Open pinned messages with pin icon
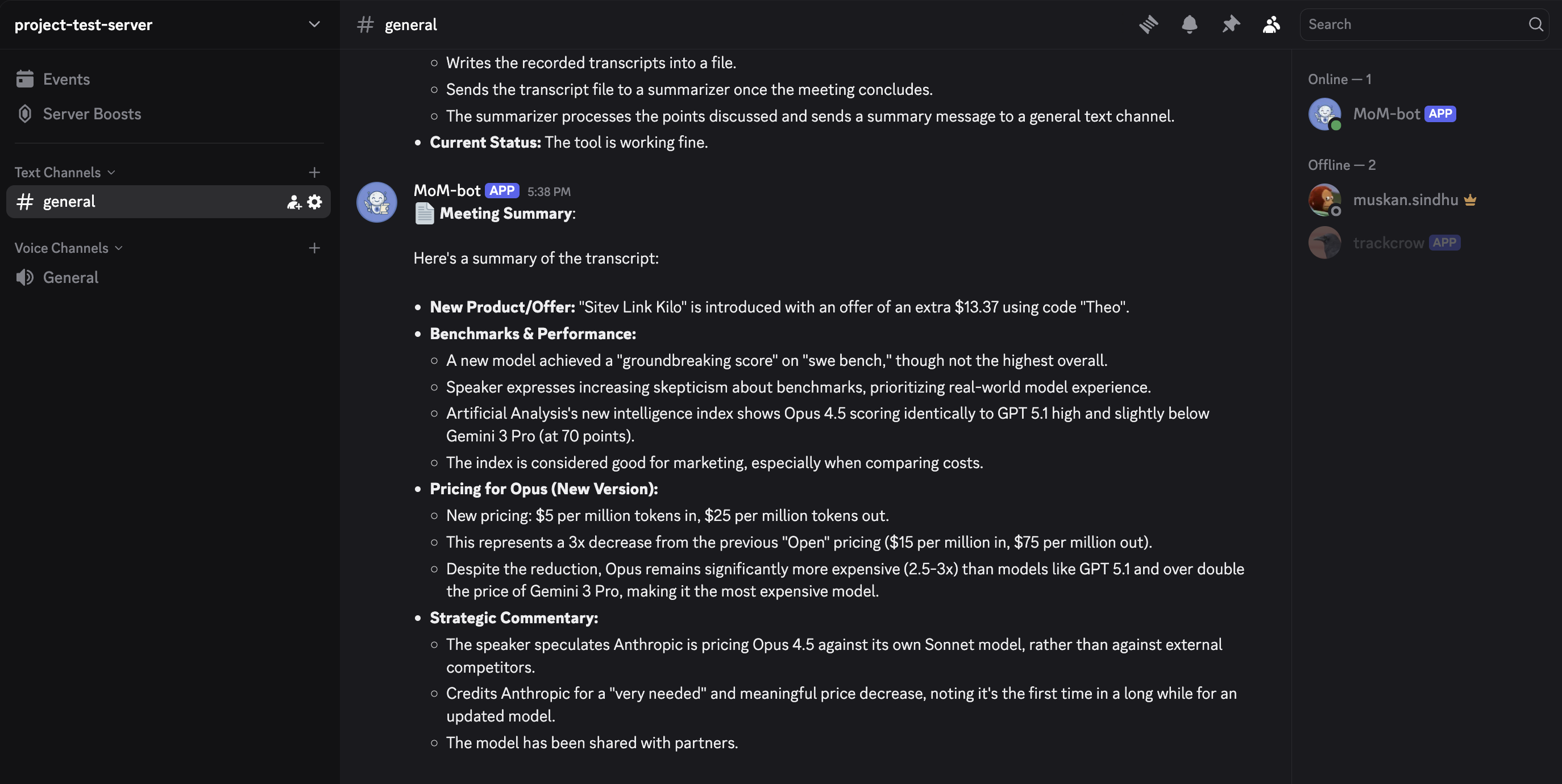Viewport: 1562px width, 784px height. tap(1230, 24)
